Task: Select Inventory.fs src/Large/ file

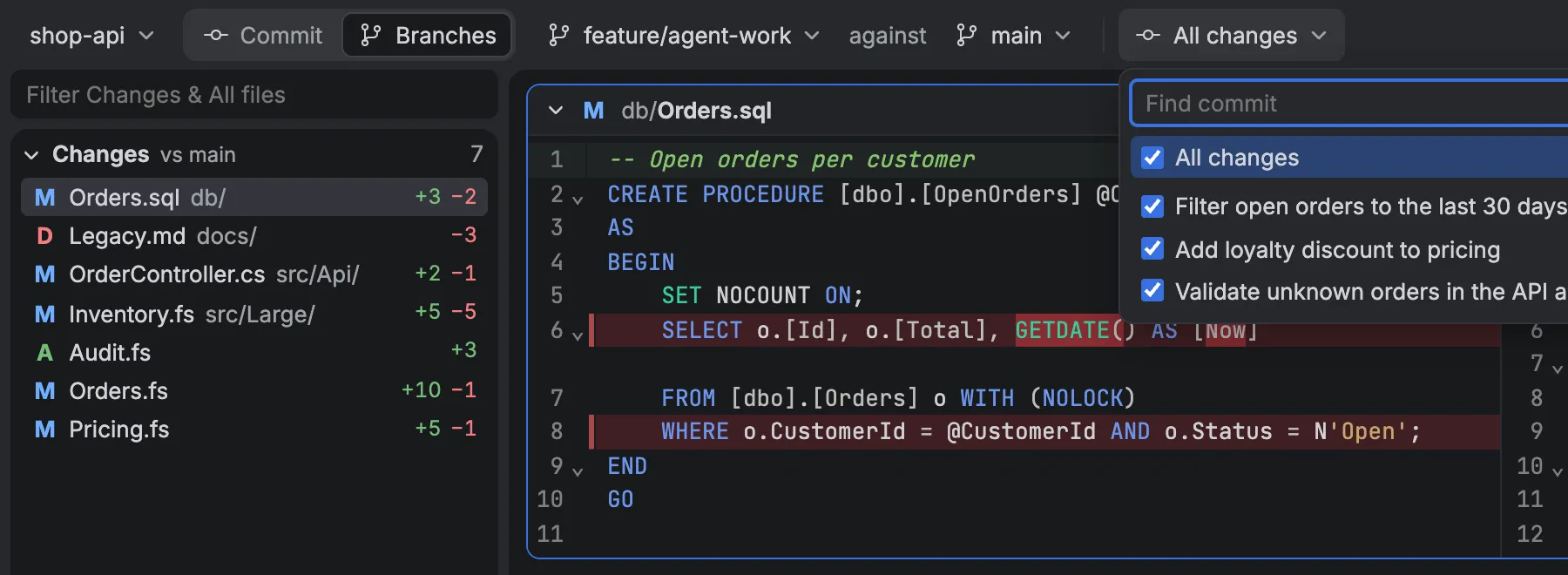Action: point(254,314)
